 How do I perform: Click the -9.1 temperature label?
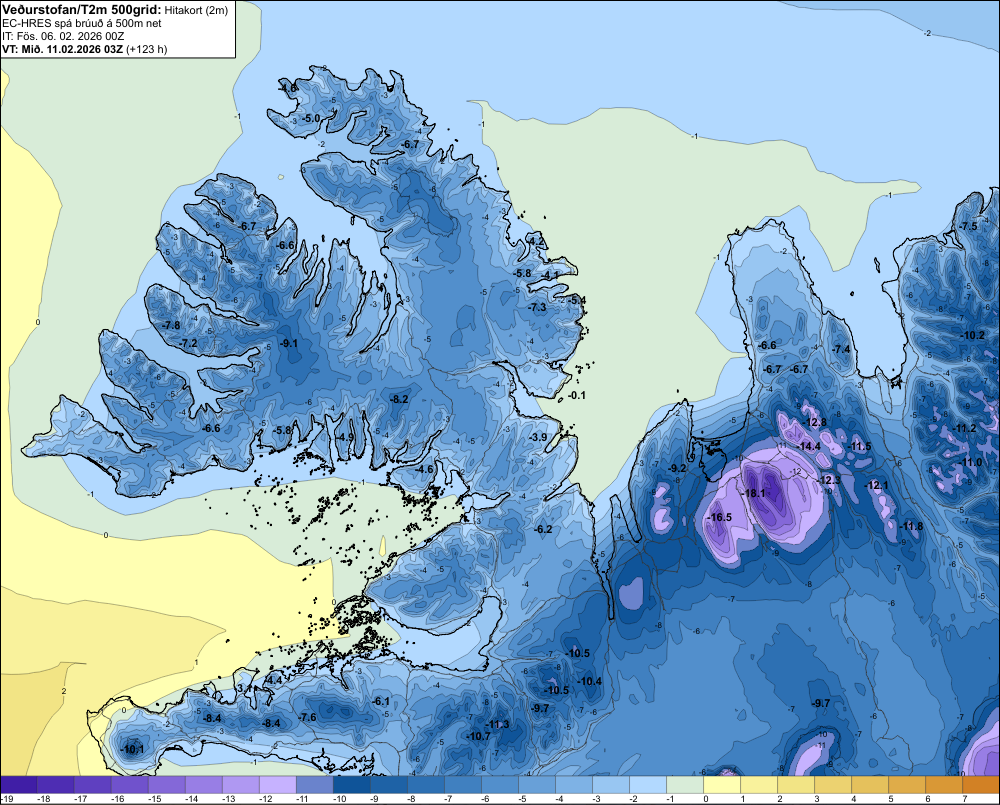click(x=289, y=343)
